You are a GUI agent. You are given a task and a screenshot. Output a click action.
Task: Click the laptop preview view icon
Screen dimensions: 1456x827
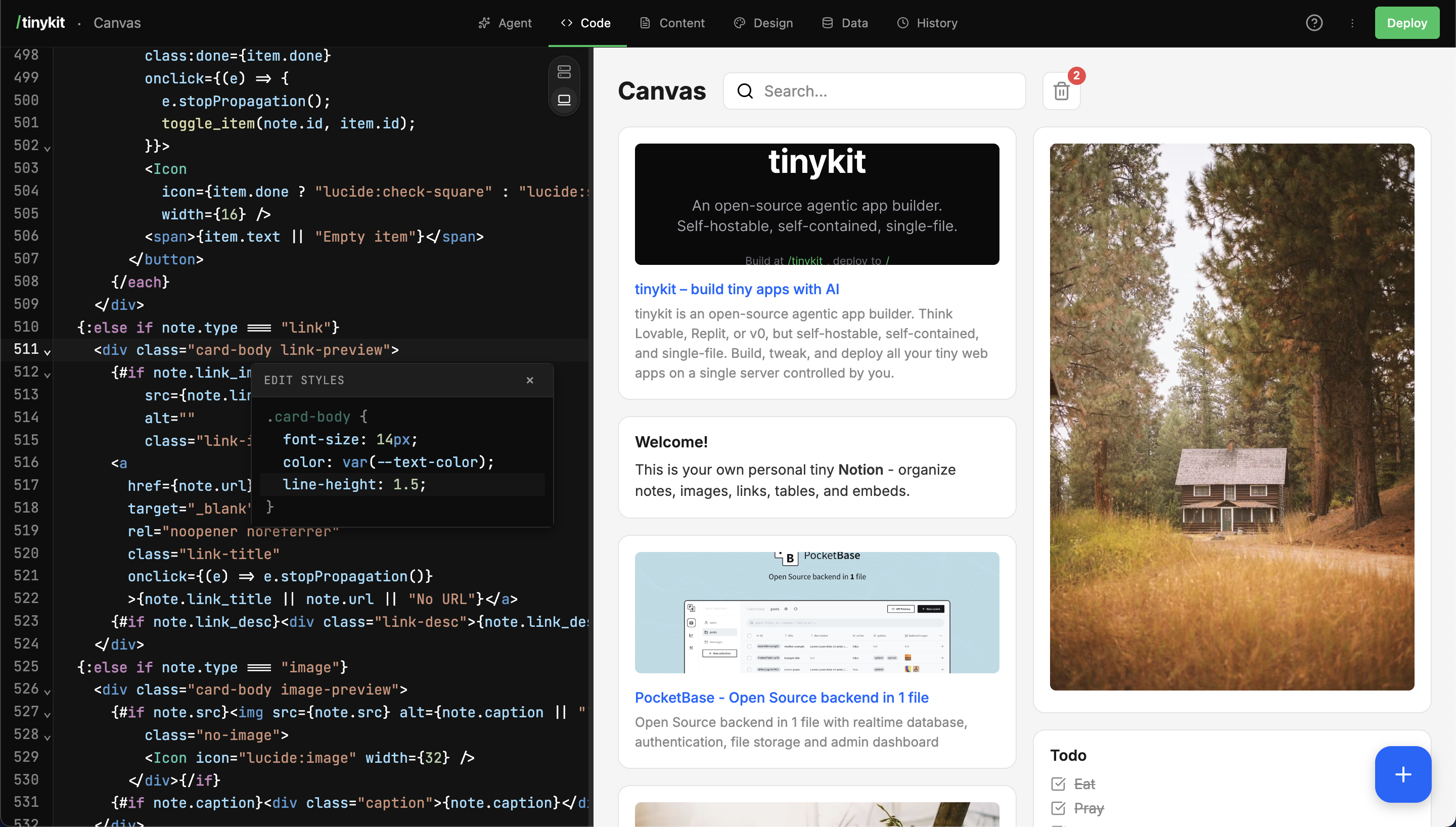tap(564, 100)
